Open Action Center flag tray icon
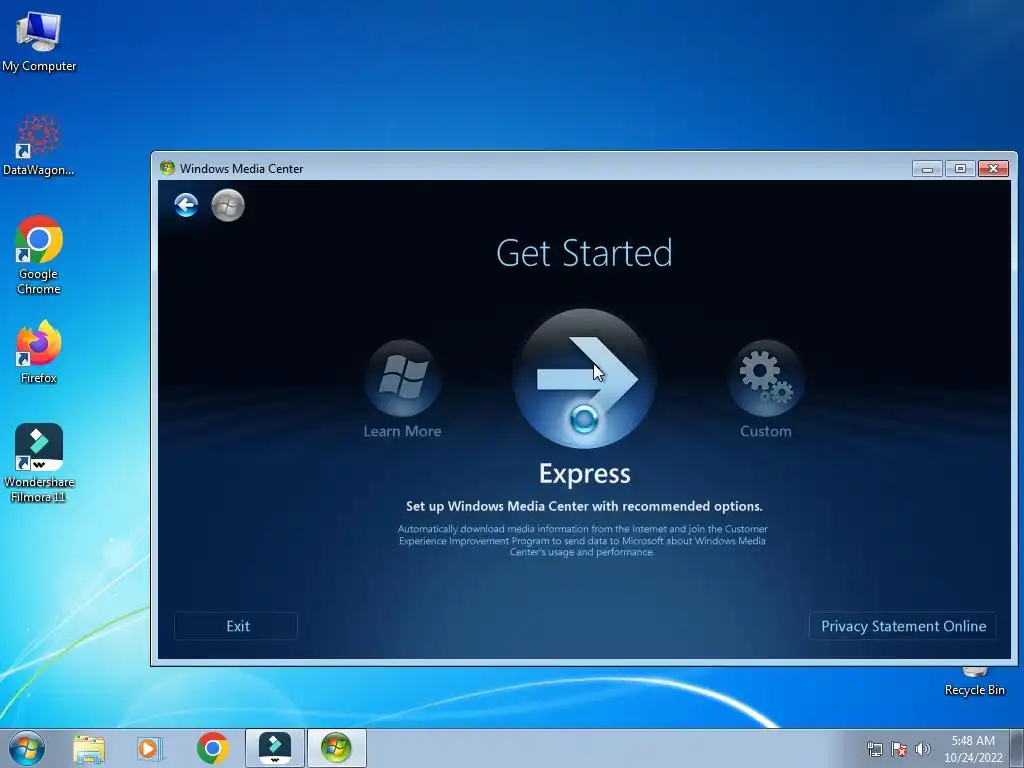The width and height of the screenshot is (1024, 768). [899, 749]
